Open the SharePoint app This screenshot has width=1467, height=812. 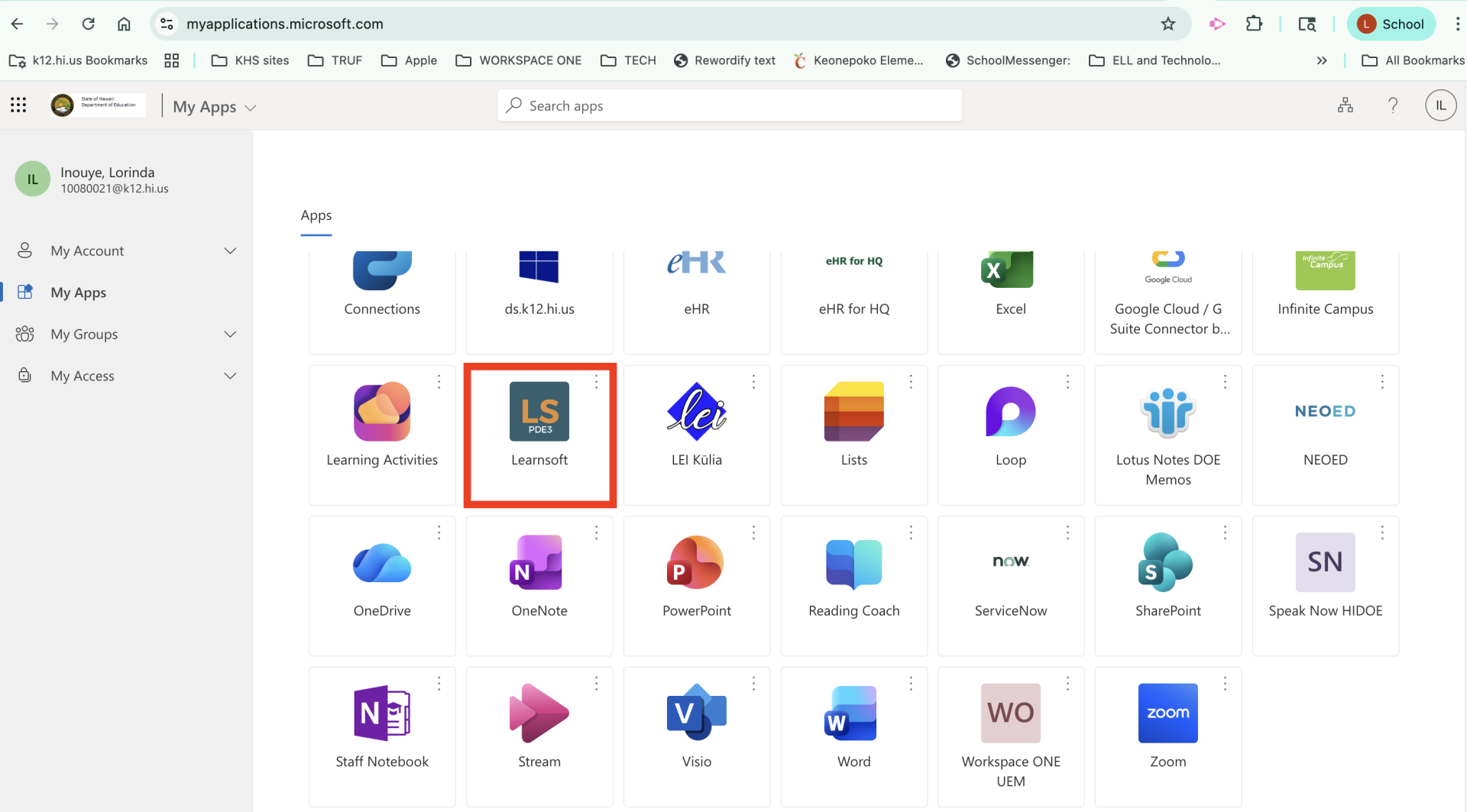[x=1168, y=586]
